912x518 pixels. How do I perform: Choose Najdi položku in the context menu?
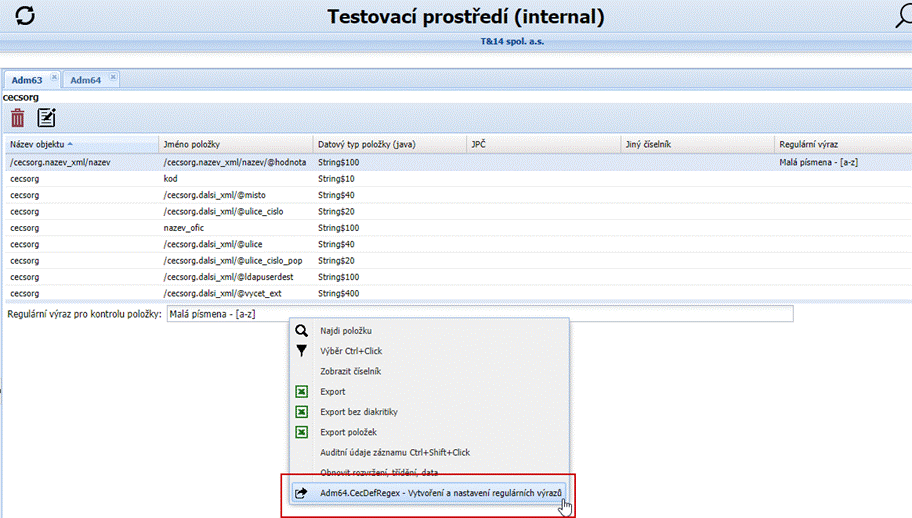point(346,330)
